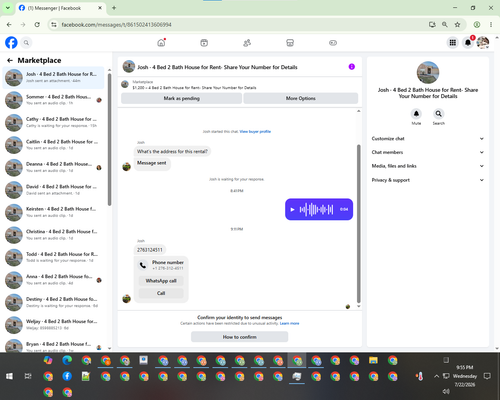The width and height of the screenshot is (500, 400).
Task: Click the WhatsApp call button
Action: point(161,281)
